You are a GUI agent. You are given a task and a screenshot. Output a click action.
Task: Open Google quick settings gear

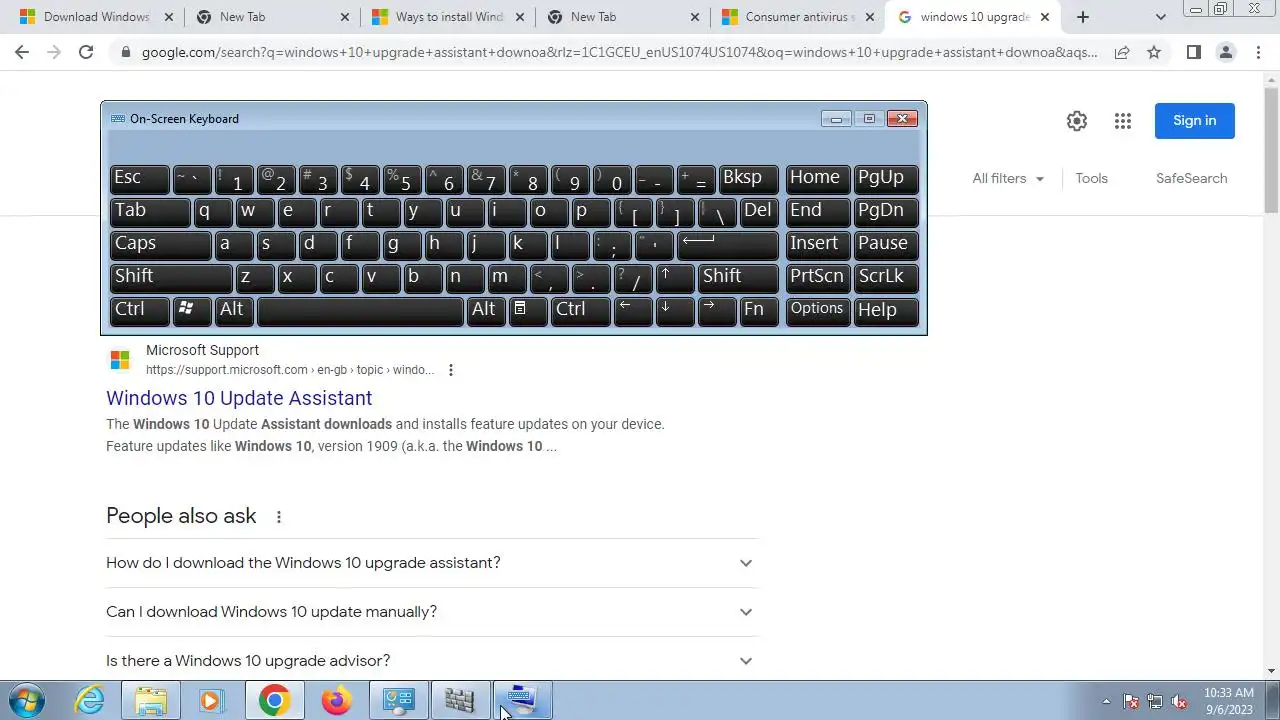1077,121
